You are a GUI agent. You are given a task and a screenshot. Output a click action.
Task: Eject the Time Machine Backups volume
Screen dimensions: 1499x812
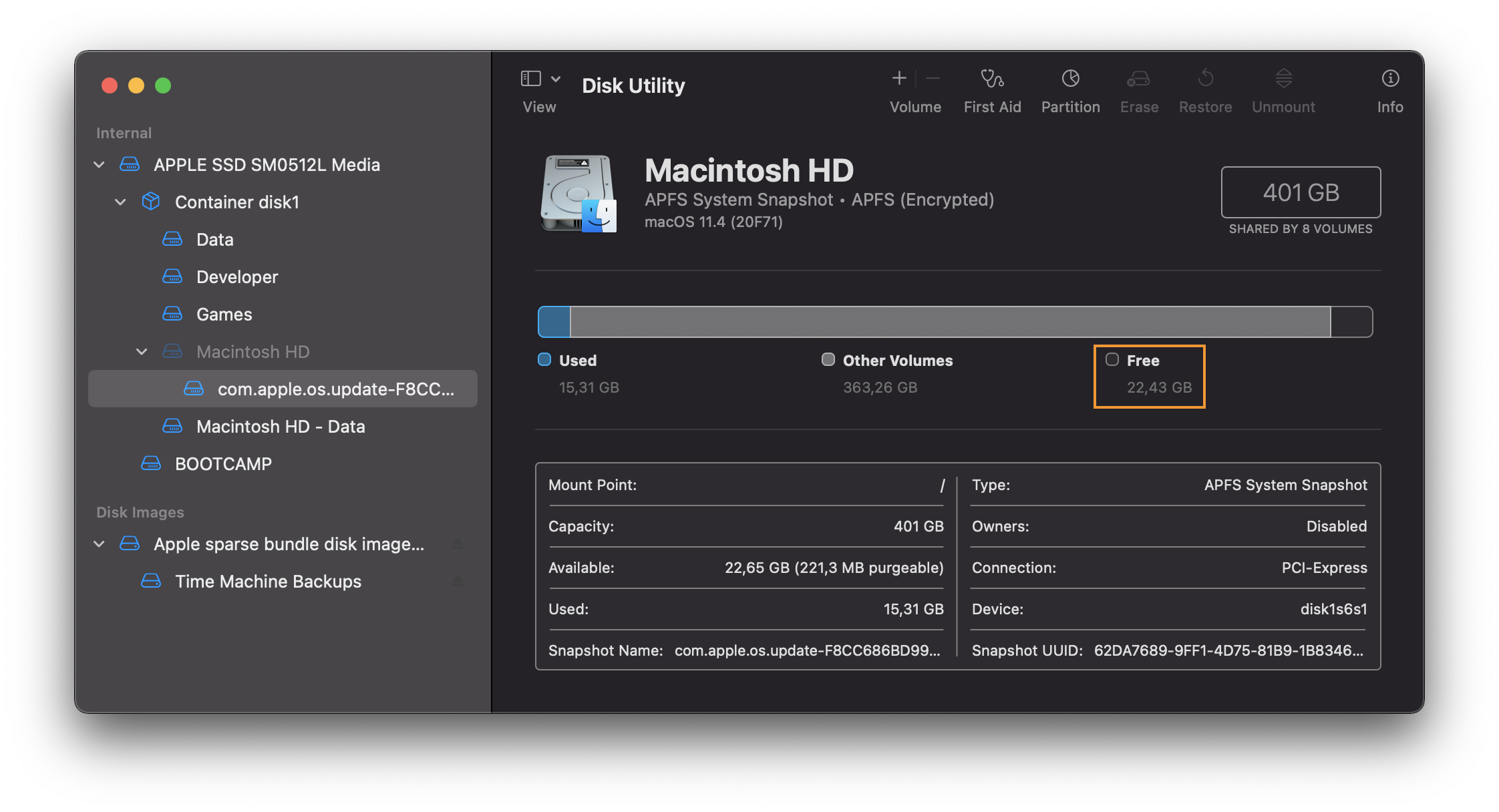click(458, 581)
